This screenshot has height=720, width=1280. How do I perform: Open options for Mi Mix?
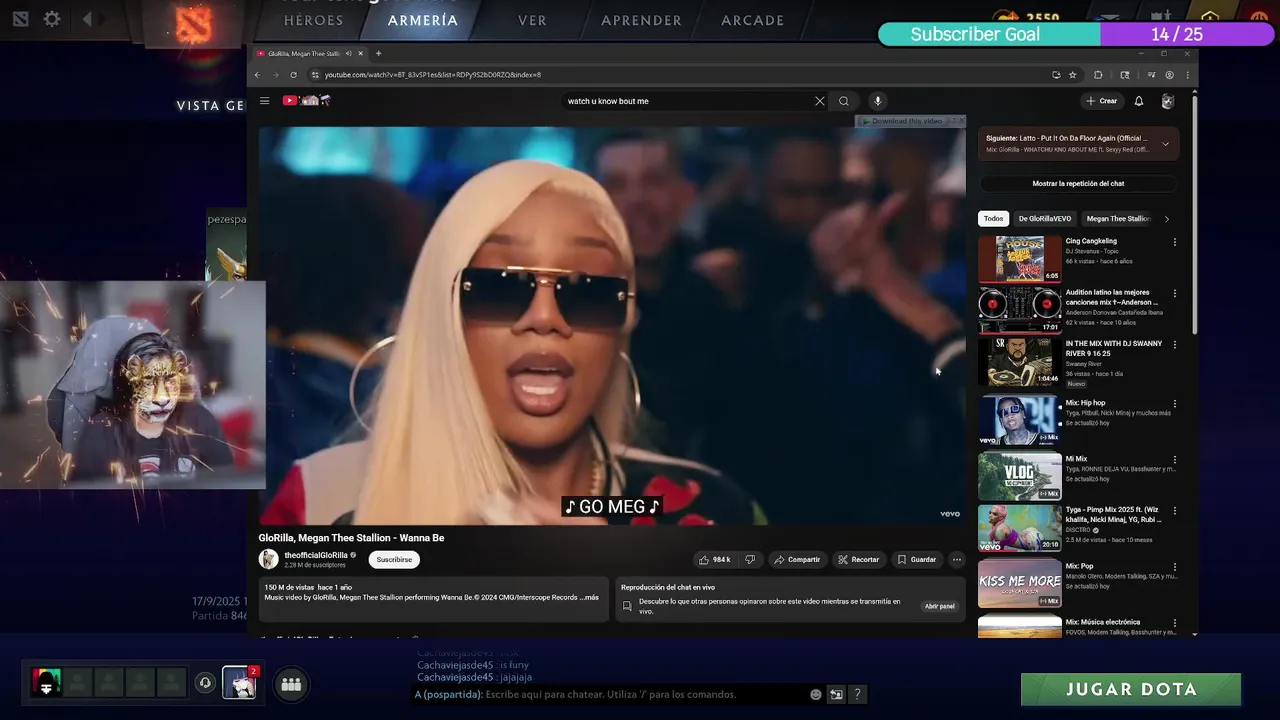click(x=1175, y=460)
